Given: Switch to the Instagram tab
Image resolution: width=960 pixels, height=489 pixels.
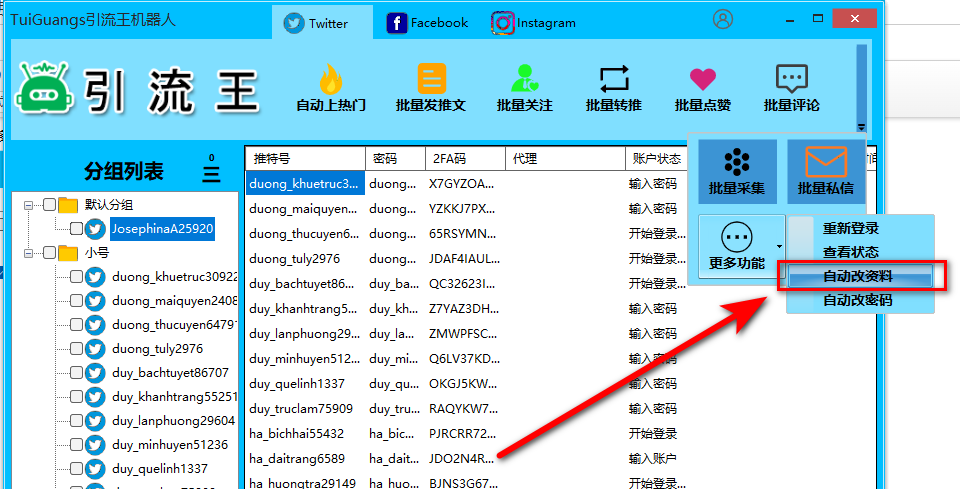Looking at the screenshot, I should 534,22.
